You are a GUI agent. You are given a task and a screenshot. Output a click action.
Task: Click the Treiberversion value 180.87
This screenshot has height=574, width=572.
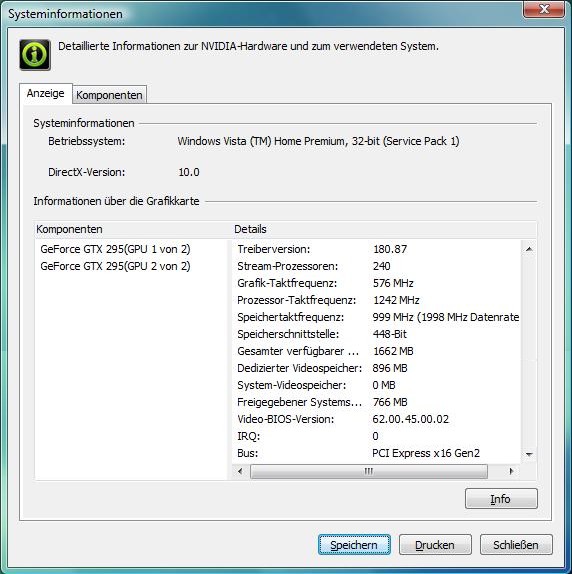pyautogui.click(x=390, y=249)
